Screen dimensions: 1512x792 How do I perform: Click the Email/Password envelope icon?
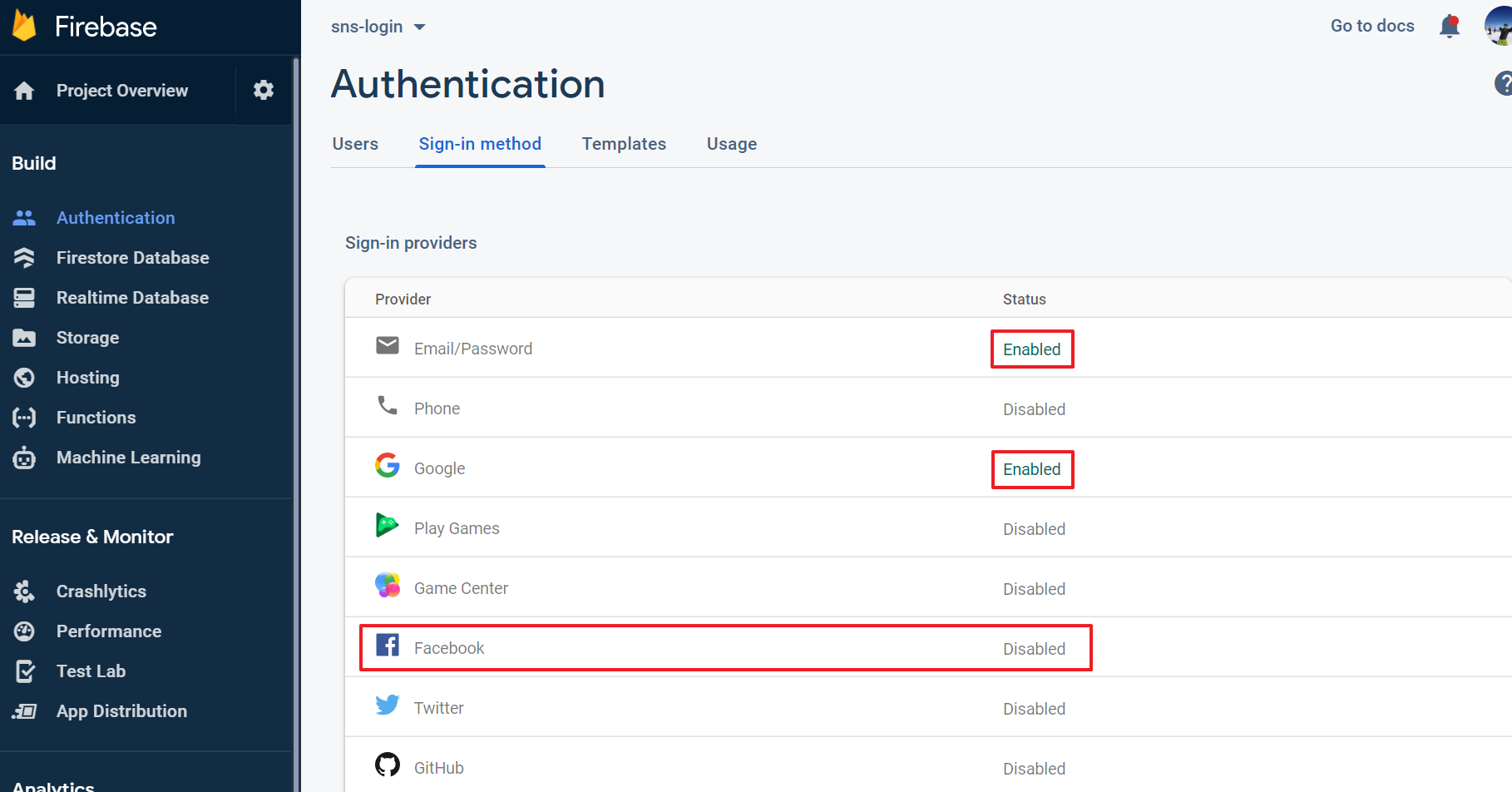(388, 345)
